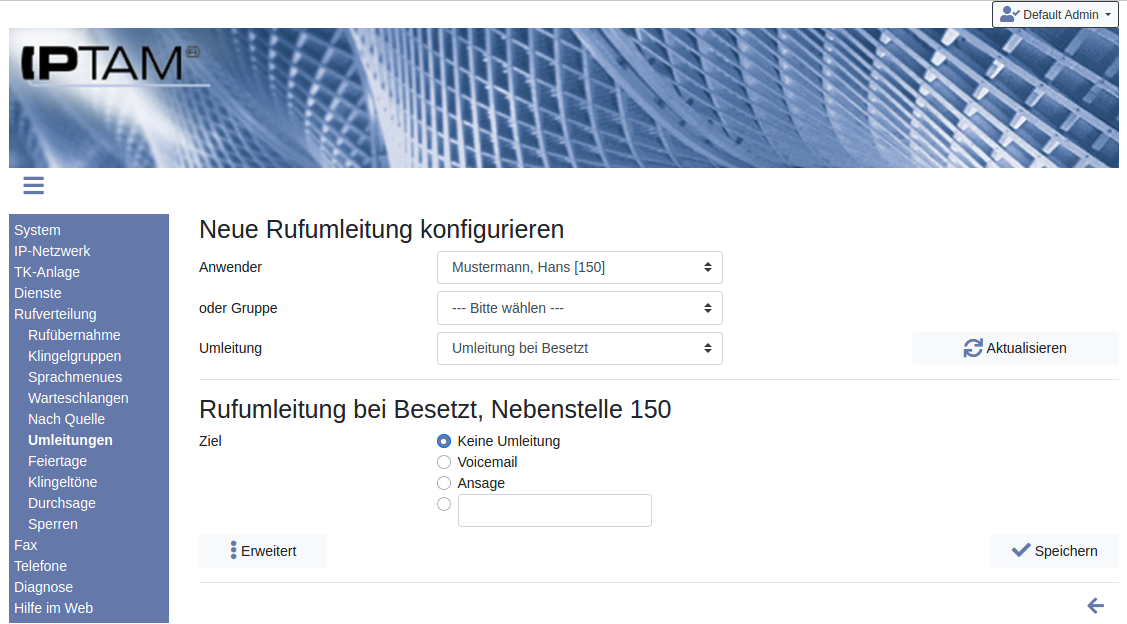
Task: Open the Anwender dropdown
Action: point(579,267)
